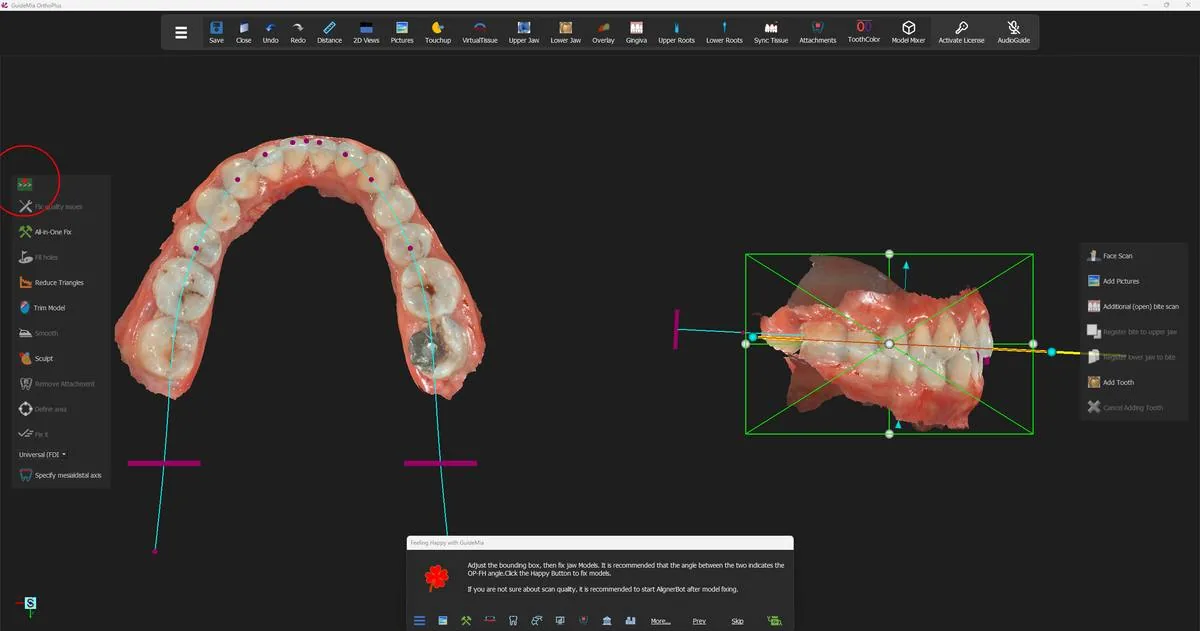Viewport: 1200px width, 631px height.
Task: Toggle Lower Jaw visibility
Action: click(565, 32)
